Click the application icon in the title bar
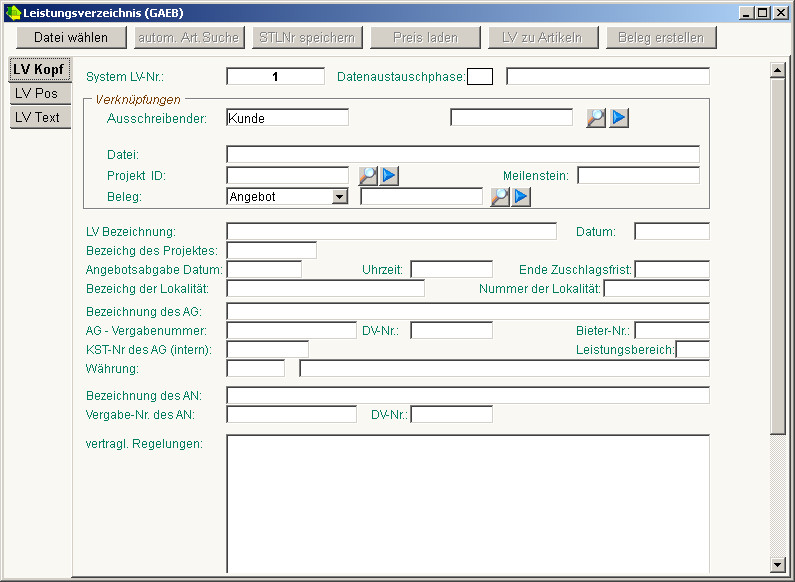 [x=13, y=13]
